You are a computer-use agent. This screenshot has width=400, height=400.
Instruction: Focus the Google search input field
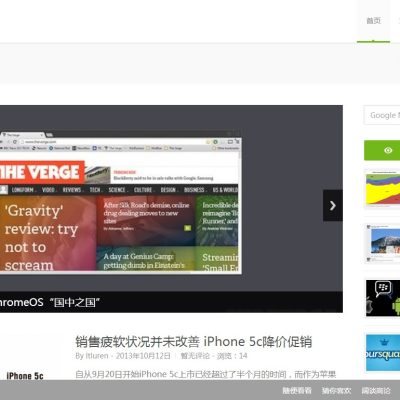click(382, 115)
